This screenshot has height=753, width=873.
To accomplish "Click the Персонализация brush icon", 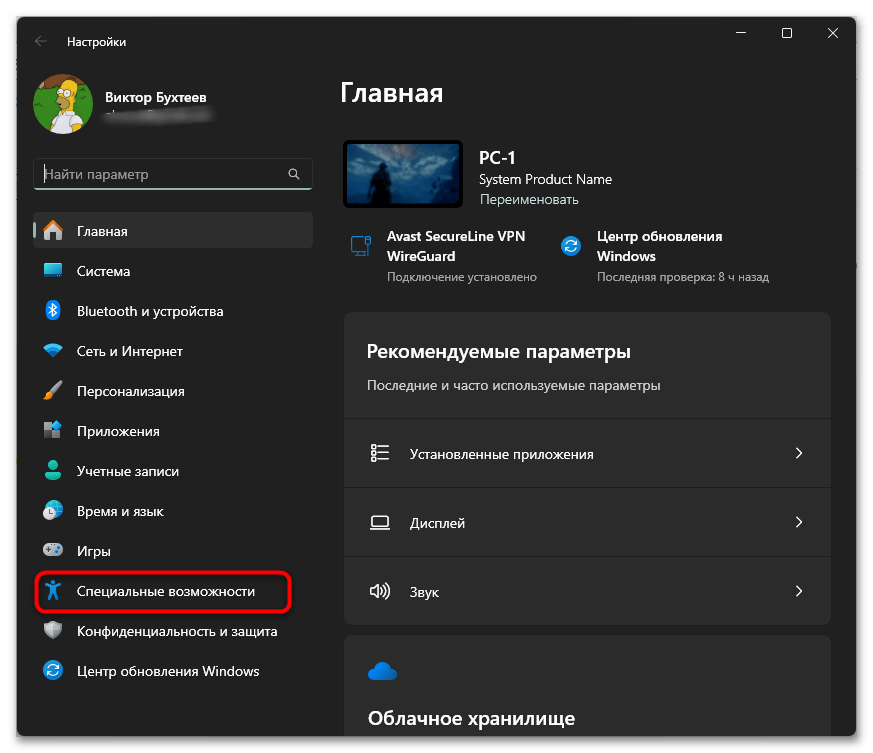I will (x=53, y=390).
